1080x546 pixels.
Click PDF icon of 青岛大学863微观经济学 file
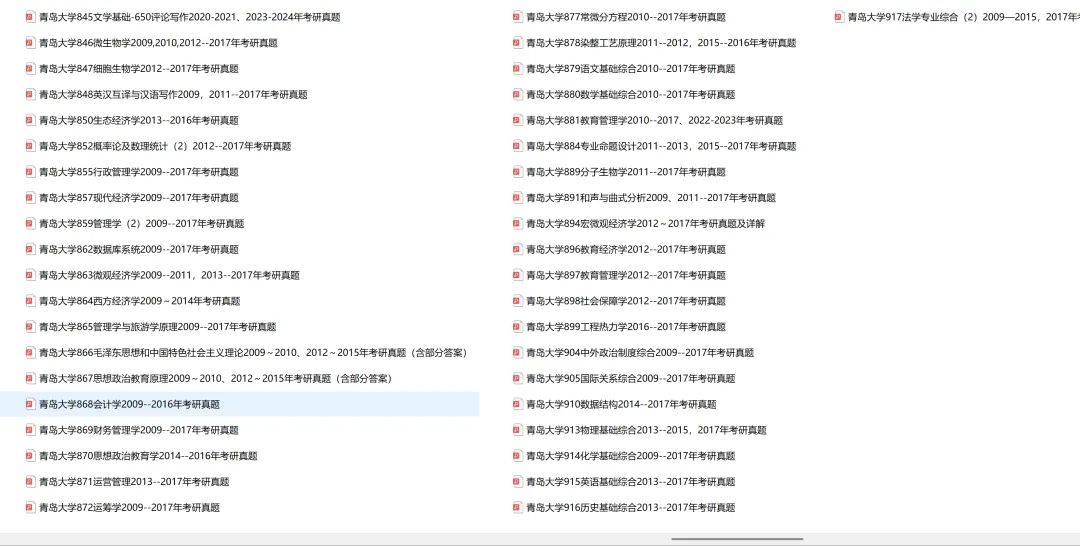[x=30, y=275]
